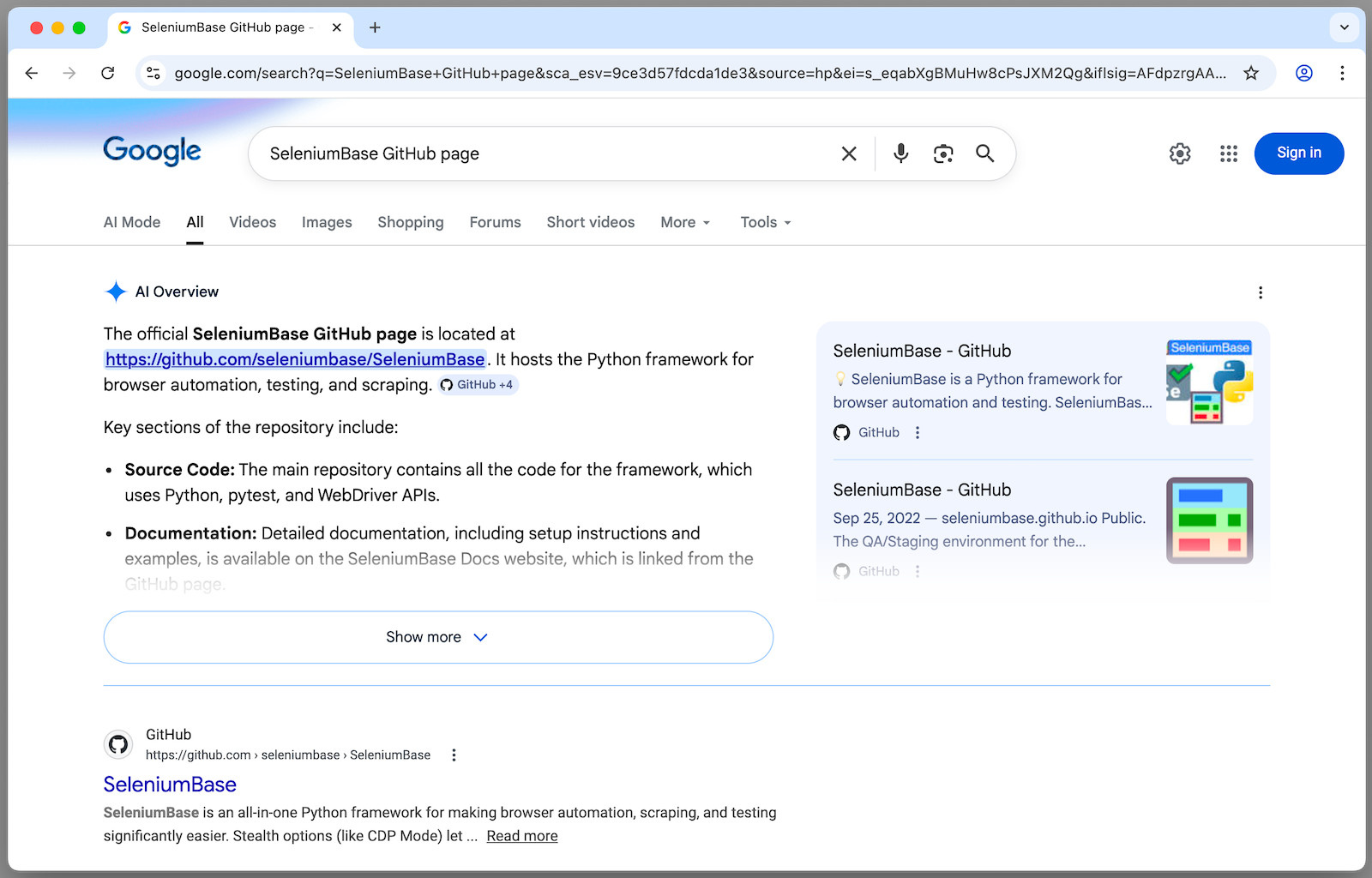The width and height of the screenshot is (1372, 878).
Task: Clear the search query with the X icon
Action: click(x=848, y=153)
